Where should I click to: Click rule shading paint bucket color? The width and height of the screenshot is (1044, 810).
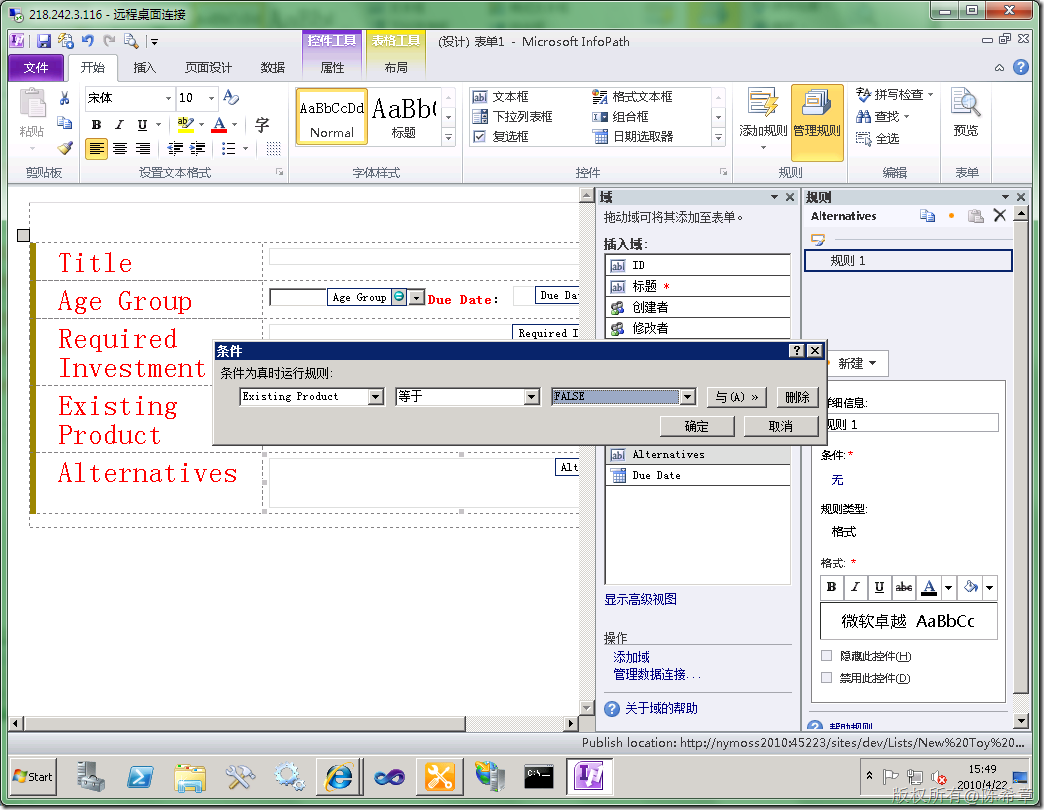971,587
